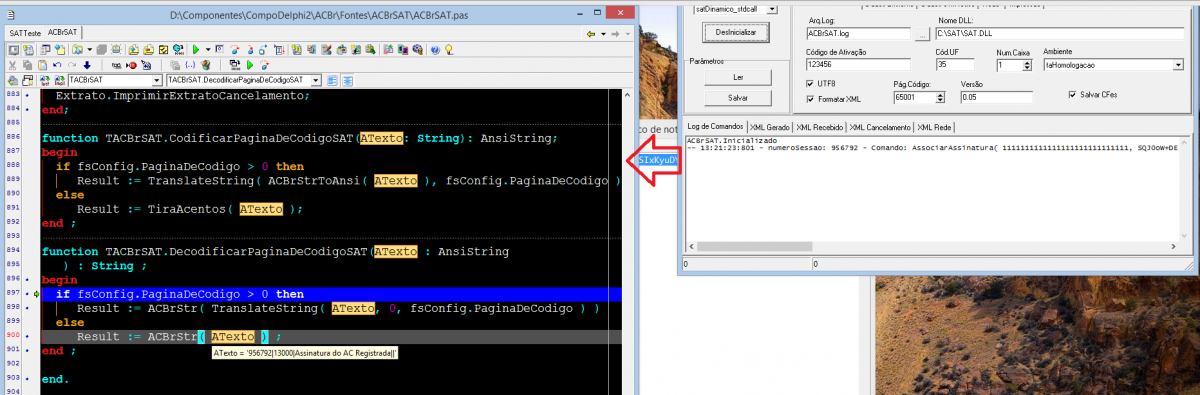Click the Pág.Código value field 65001
Image resolution: width=1200 pixels, height=395 pixels.
[914, 98]
